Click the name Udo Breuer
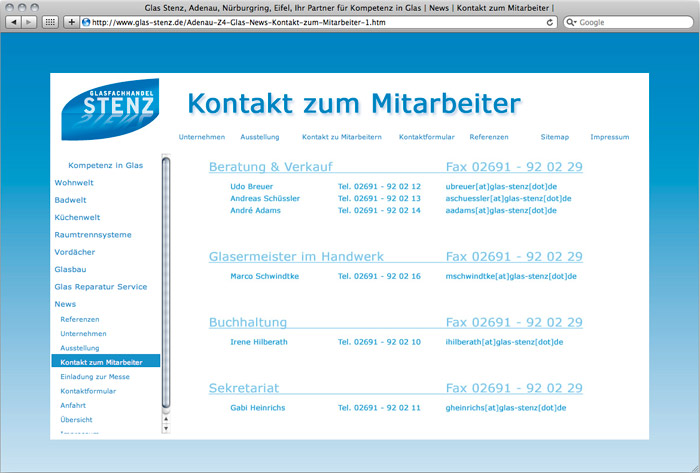Image resolution: width=700 pixels, height=473 pixels. tap(252, 187)
